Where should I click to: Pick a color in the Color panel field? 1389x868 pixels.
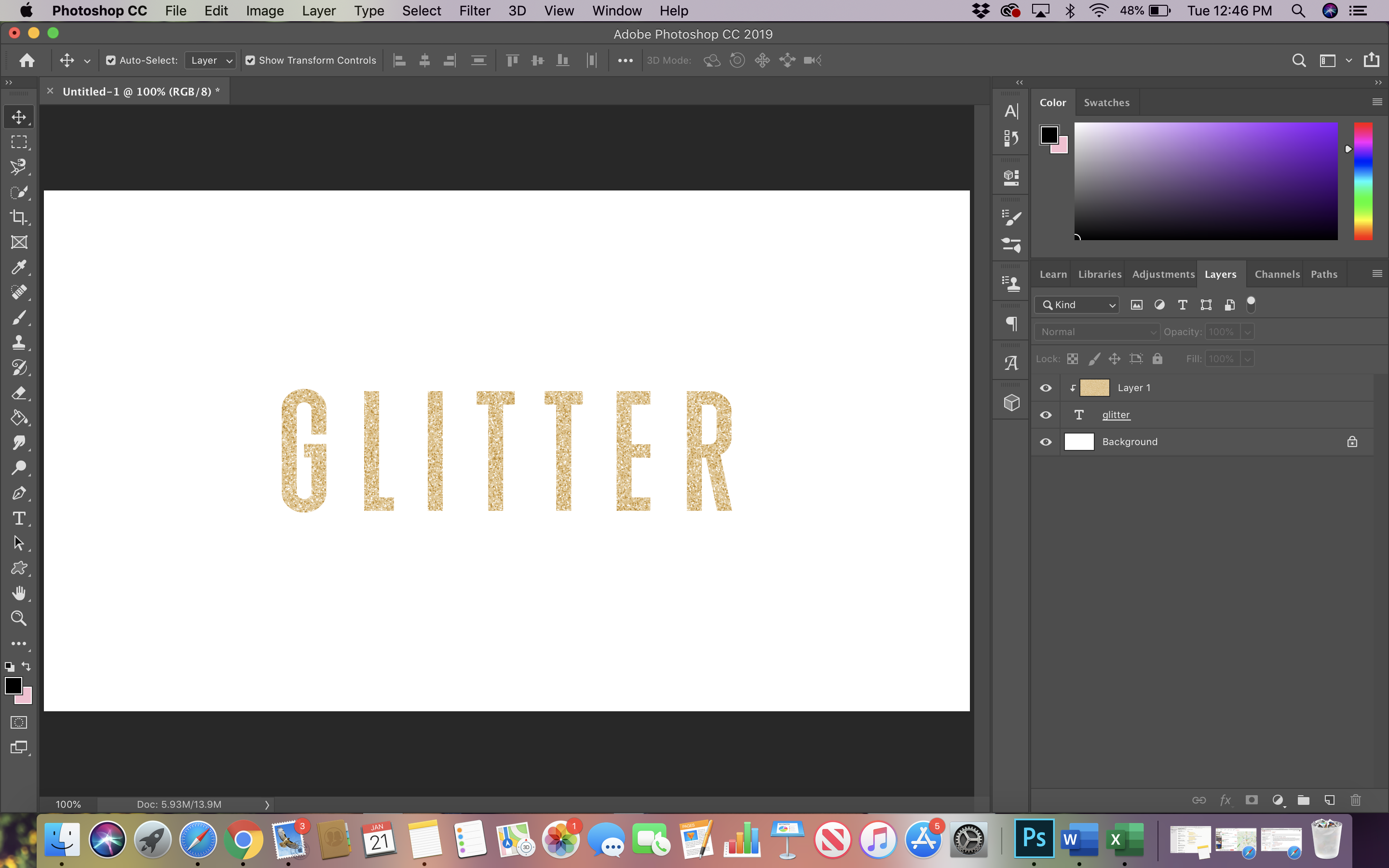coord(1206,181)
